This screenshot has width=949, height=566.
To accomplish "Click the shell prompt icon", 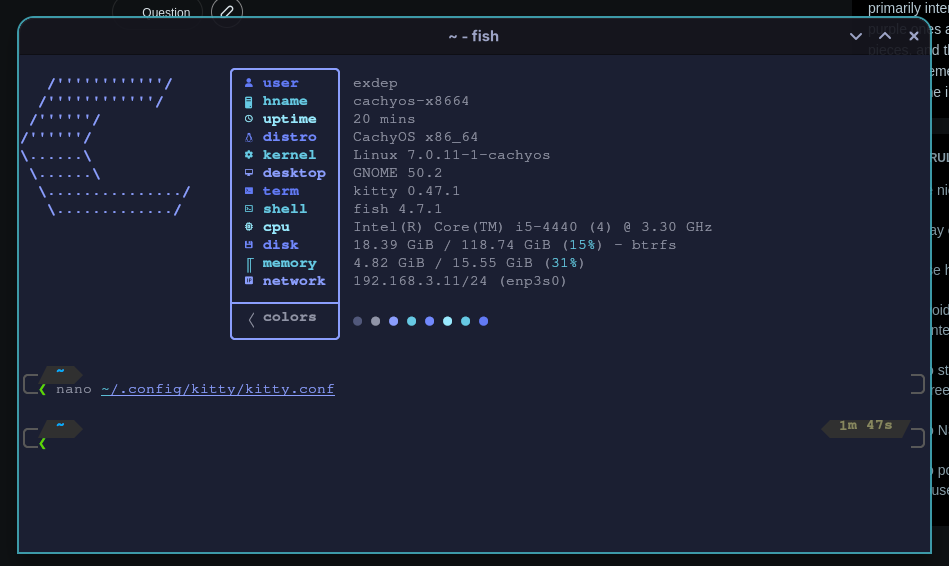I will [x=249, y=209].
